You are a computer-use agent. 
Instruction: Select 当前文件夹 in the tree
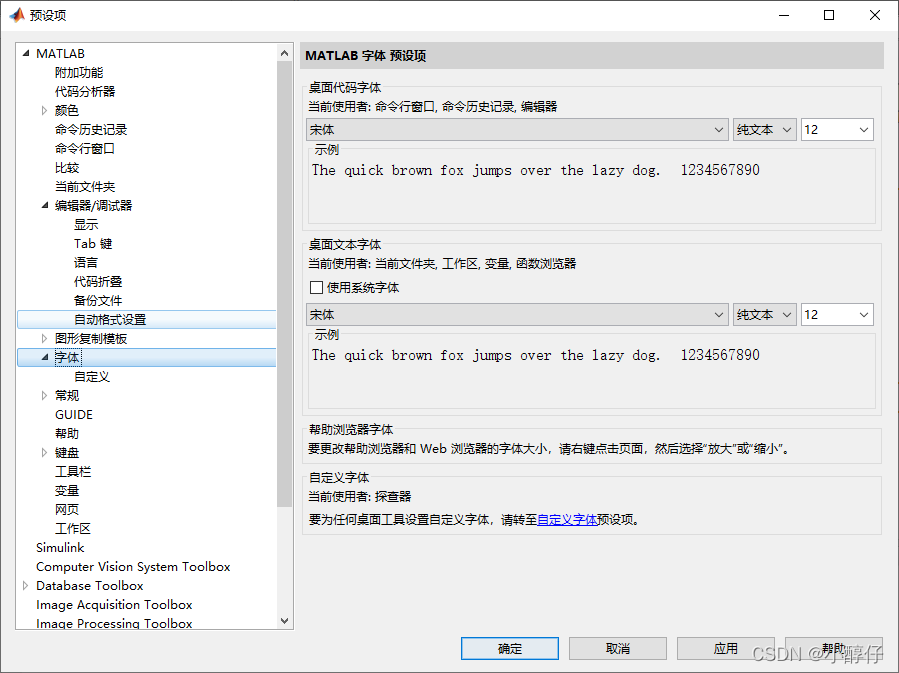(x=85, y=186)
